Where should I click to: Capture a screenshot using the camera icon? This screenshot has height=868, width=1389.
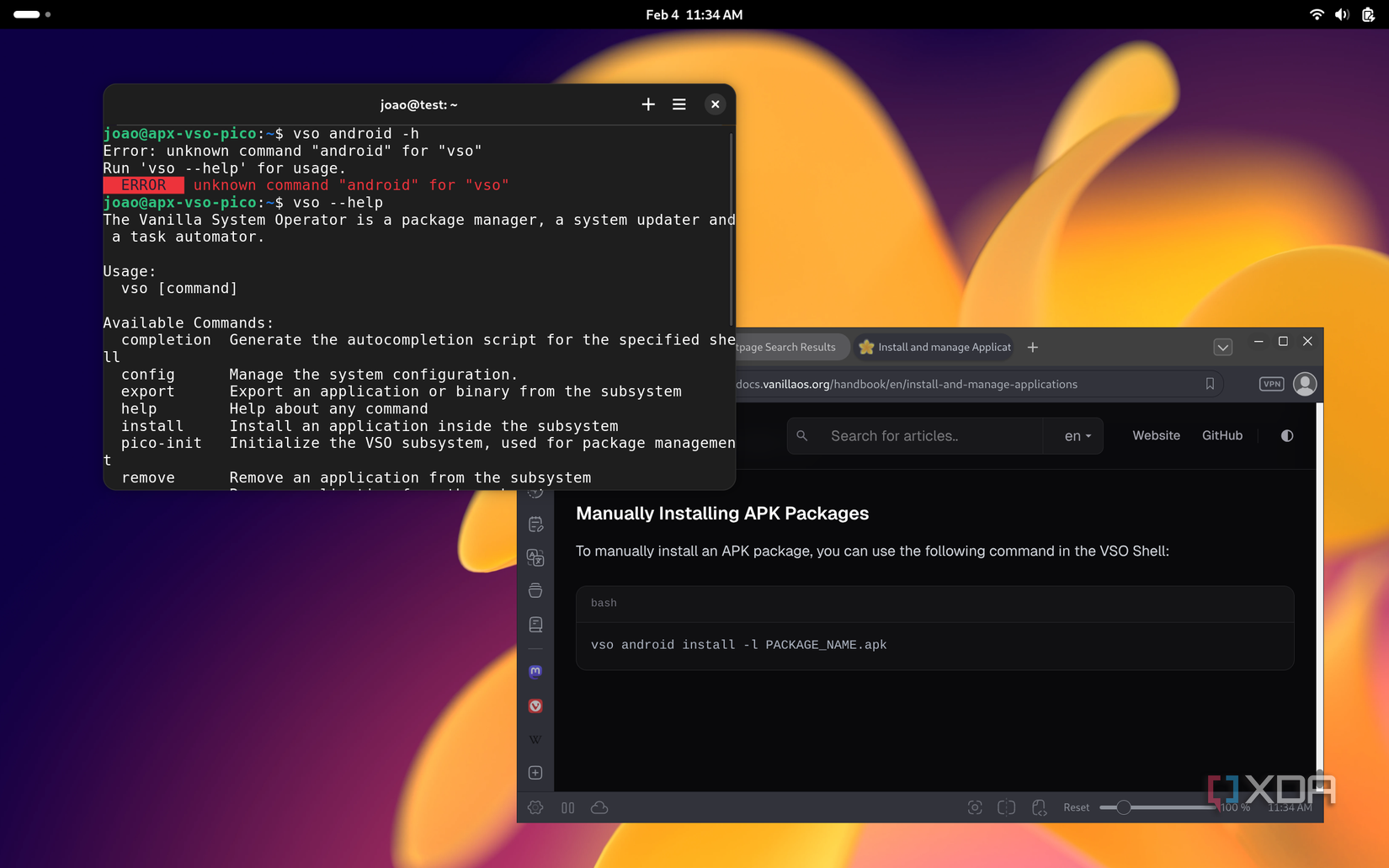point(975,807)
